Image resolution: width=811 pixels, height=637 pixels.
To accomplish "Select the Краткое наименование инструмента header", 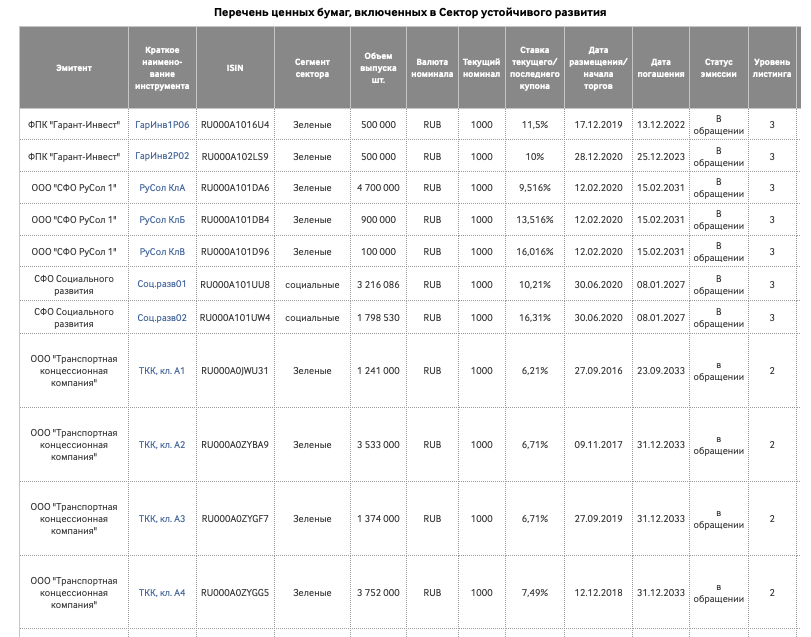I will pyautogui.click(x=162, y=68).
